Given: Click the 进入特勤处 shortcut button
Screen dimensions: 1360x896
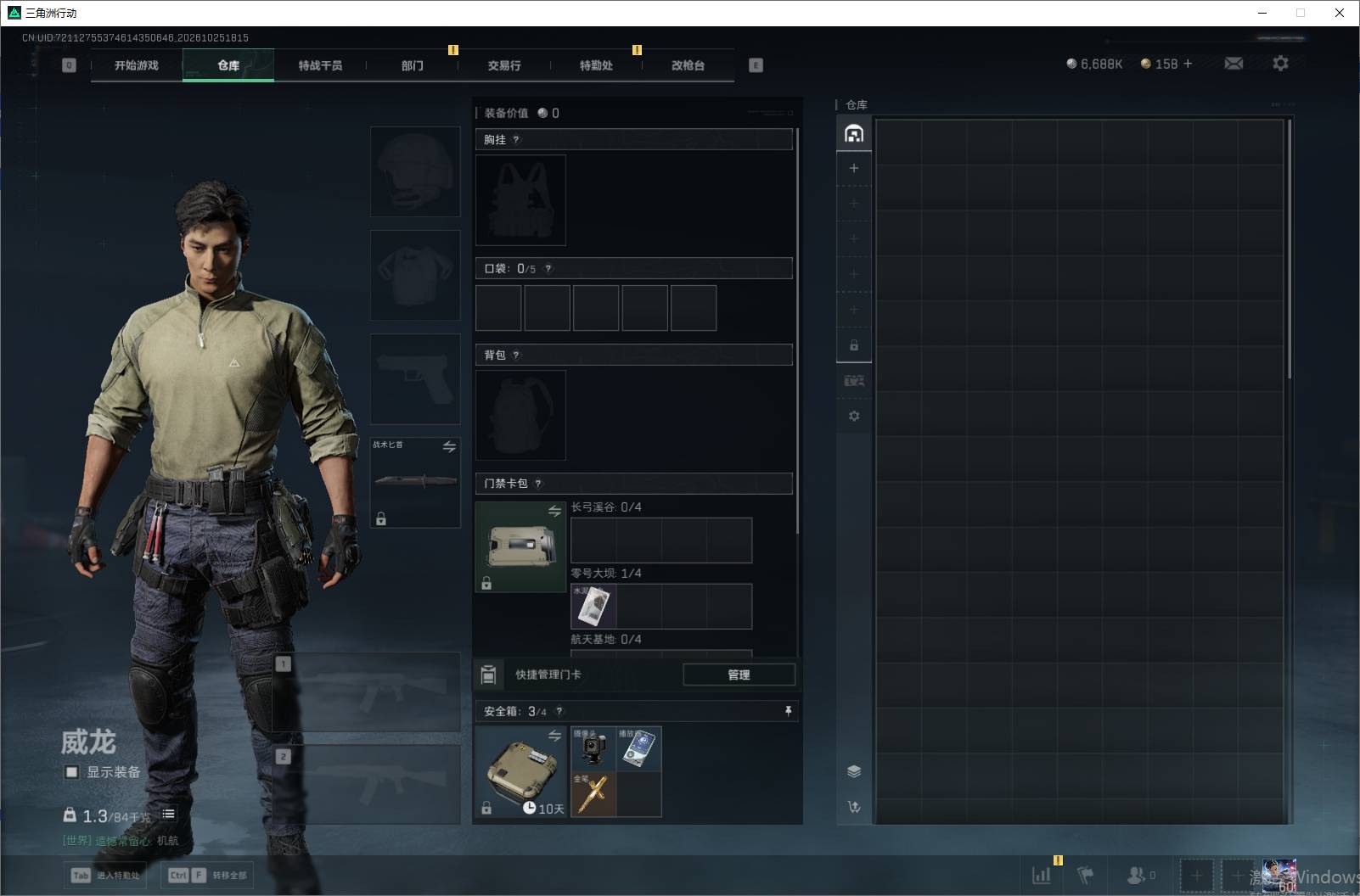Looking at the screenshot, I should coord(106,875).
